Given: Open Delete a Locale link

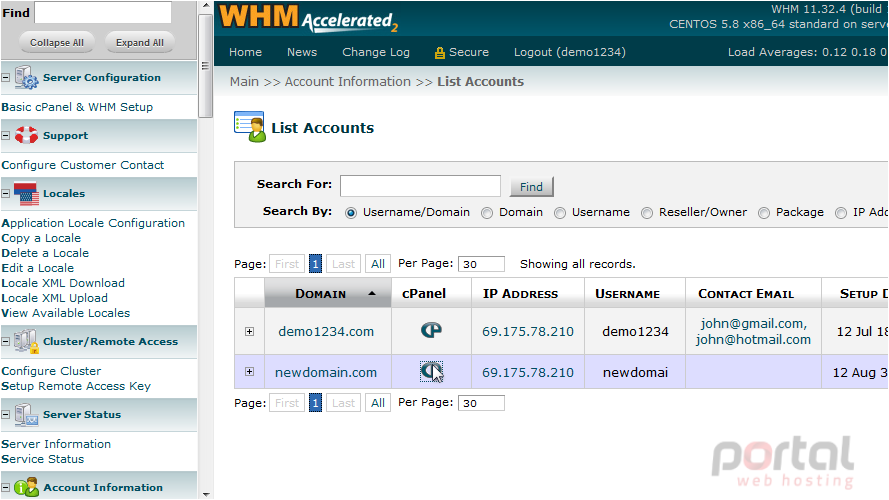Looking at the screenshot, I should pyautogui.click(x=45, y=253).
